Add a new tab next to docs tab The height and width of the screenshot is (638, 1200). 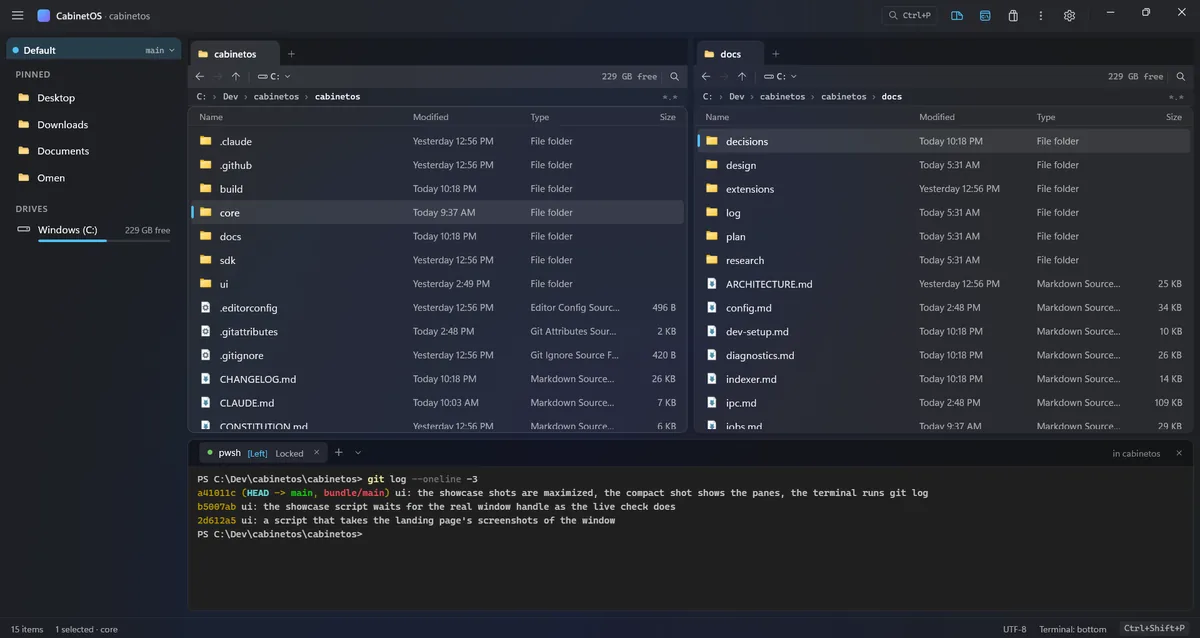click(x=776, y=54)
